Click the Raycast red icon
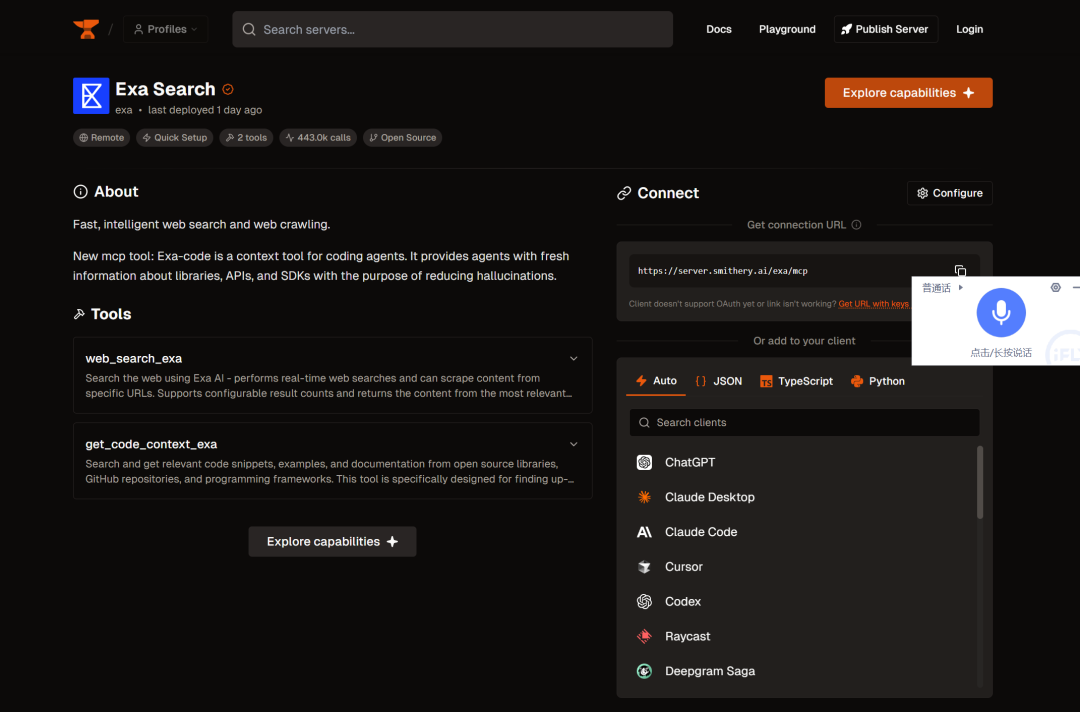 click(x=644, y=636)
